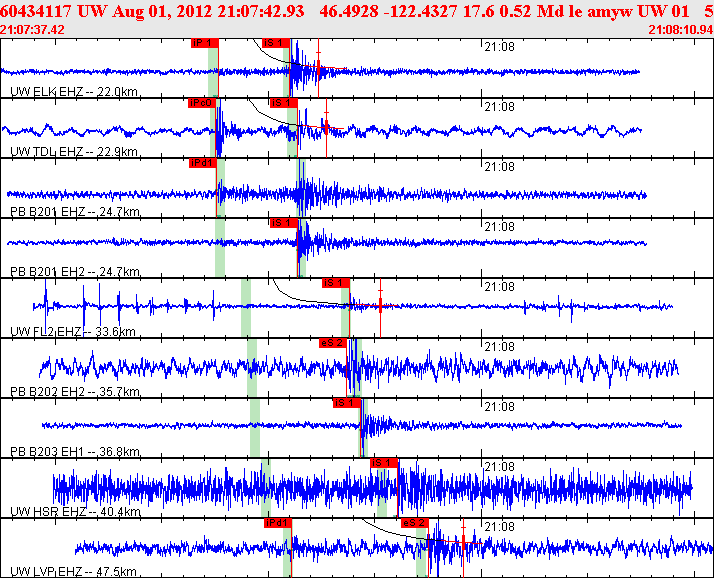Viewport: 714px width, 578px height.
Task: Click the start time 21:07:37.42 label
Action: (x=33, y=30)
